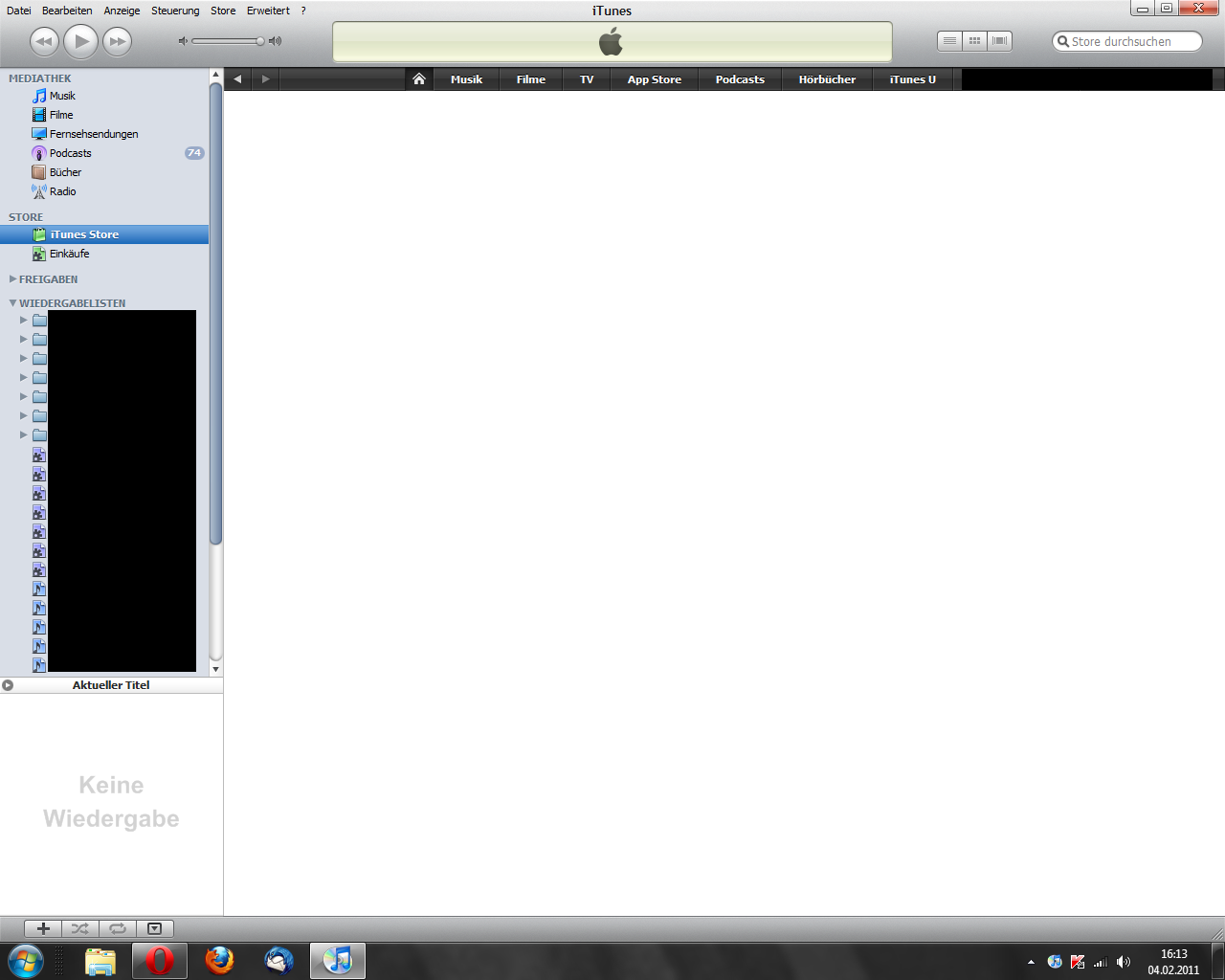Expand the FREIGABEN section

click(12, 279)
